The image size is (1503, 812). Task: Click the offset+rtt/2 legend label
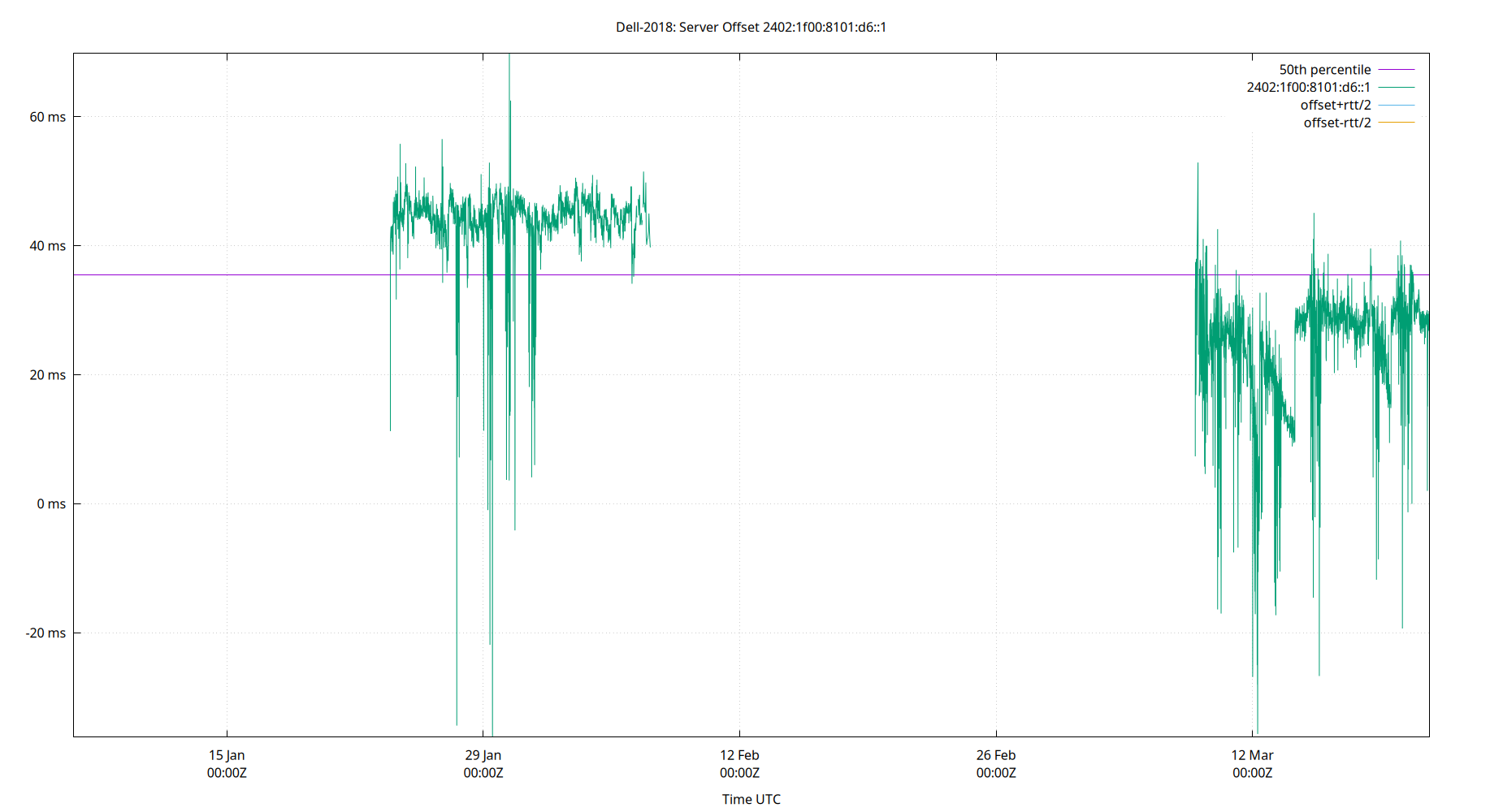click(x=1336, y=104)
